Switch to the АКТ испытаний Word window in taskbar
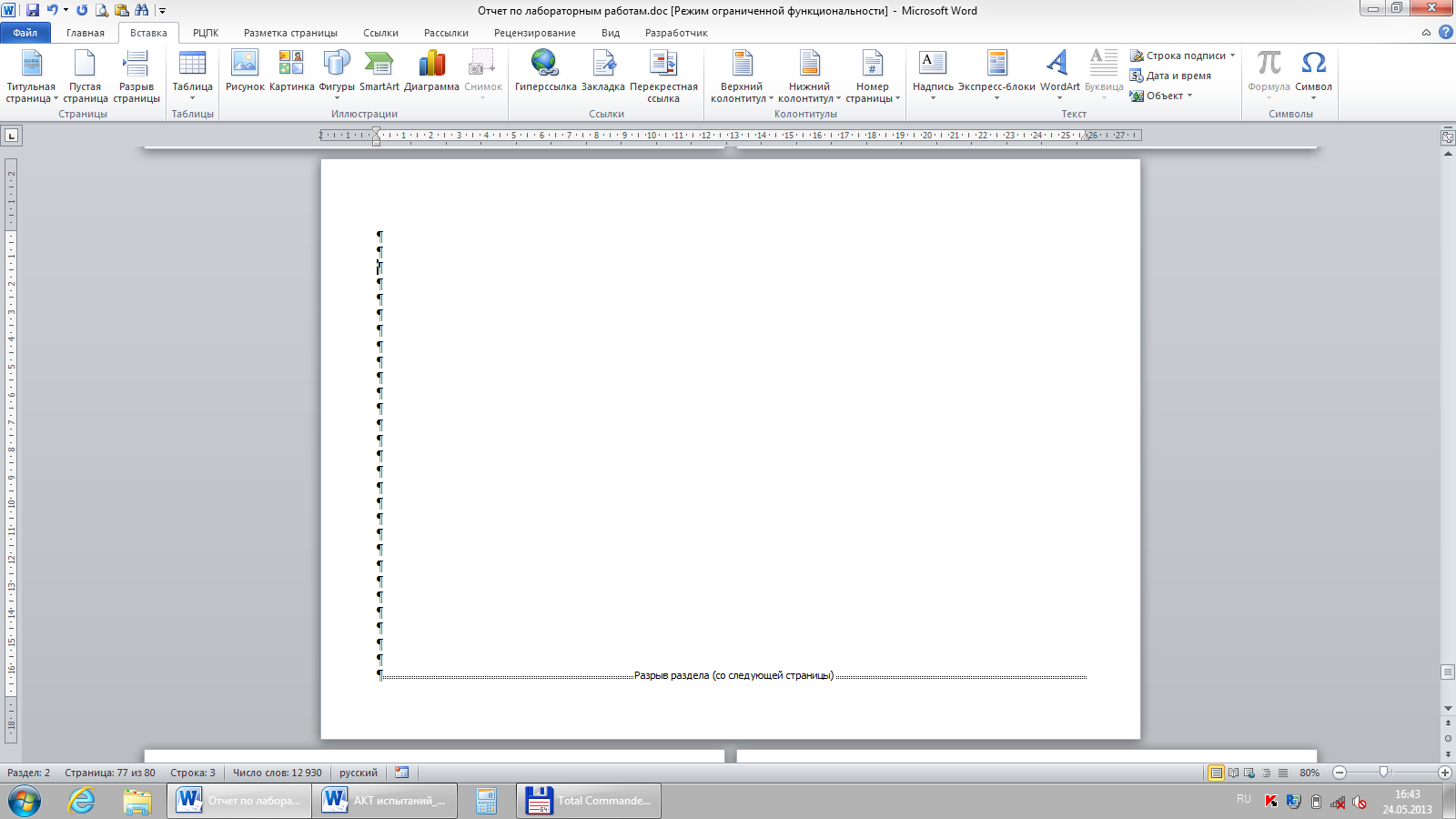The height and width of the screenshot is (819, 1456). tap(385, 801)
